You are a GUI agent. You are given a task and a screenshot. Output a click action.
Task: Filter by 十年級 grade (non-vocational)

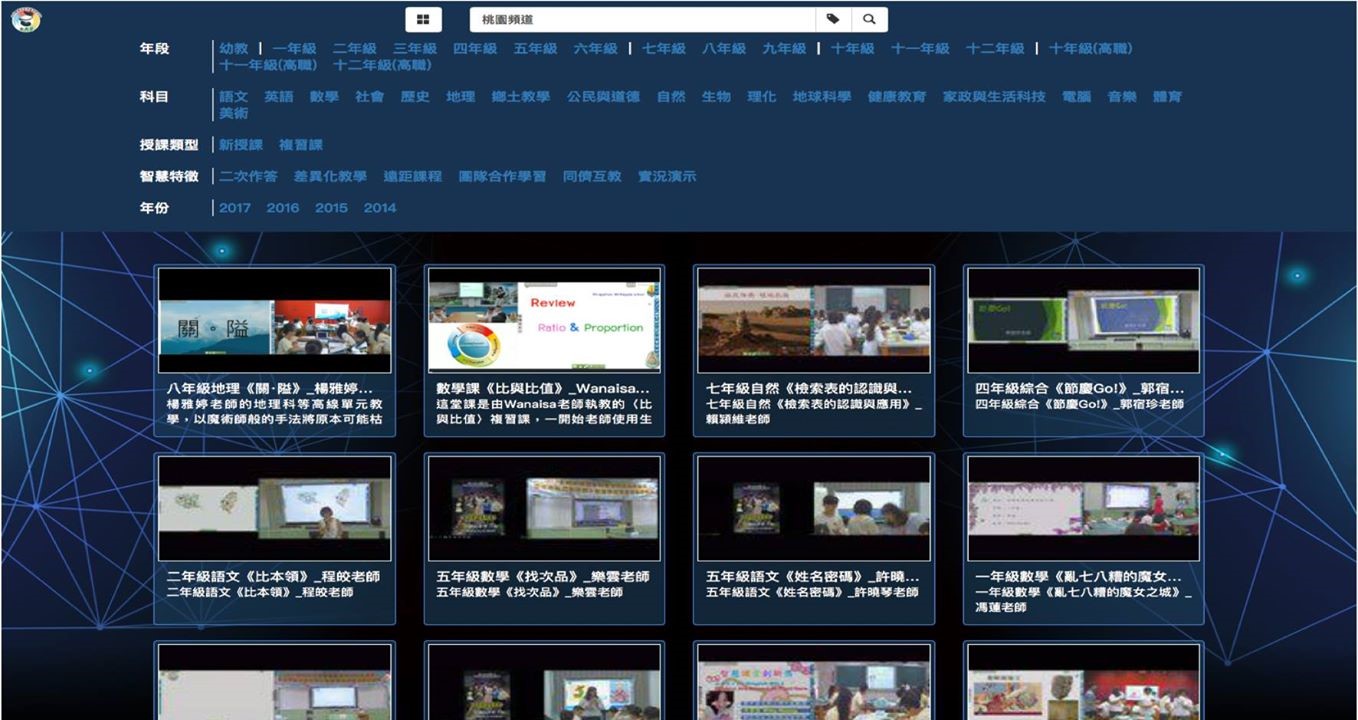852,48
